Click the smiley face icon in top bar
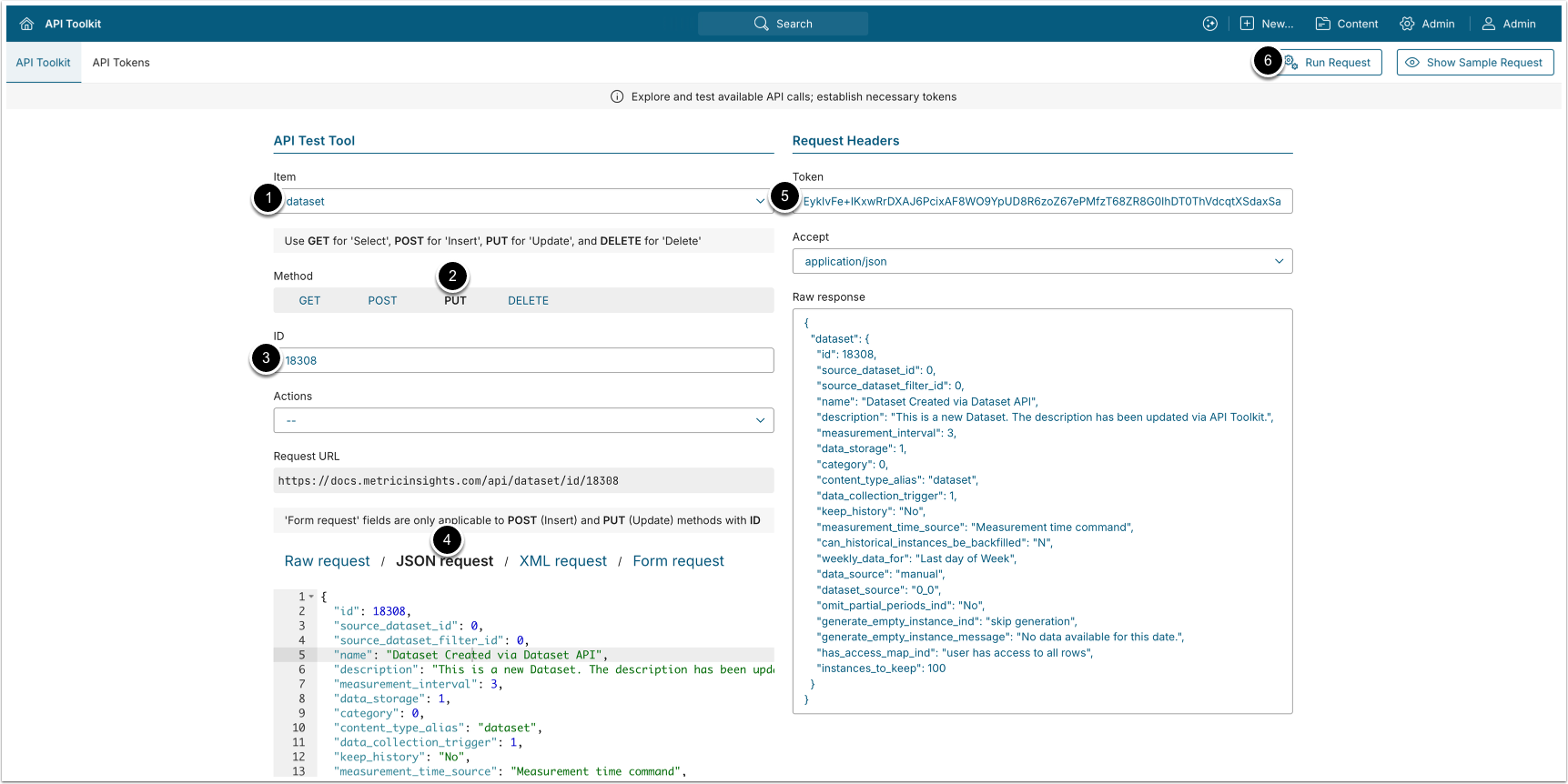 tap(1209, 24)
